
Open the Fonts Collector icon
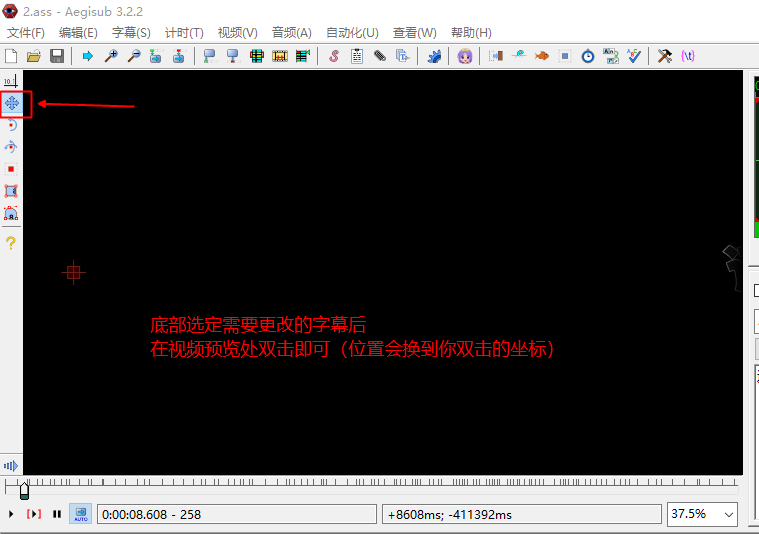(x=403, y=56)
